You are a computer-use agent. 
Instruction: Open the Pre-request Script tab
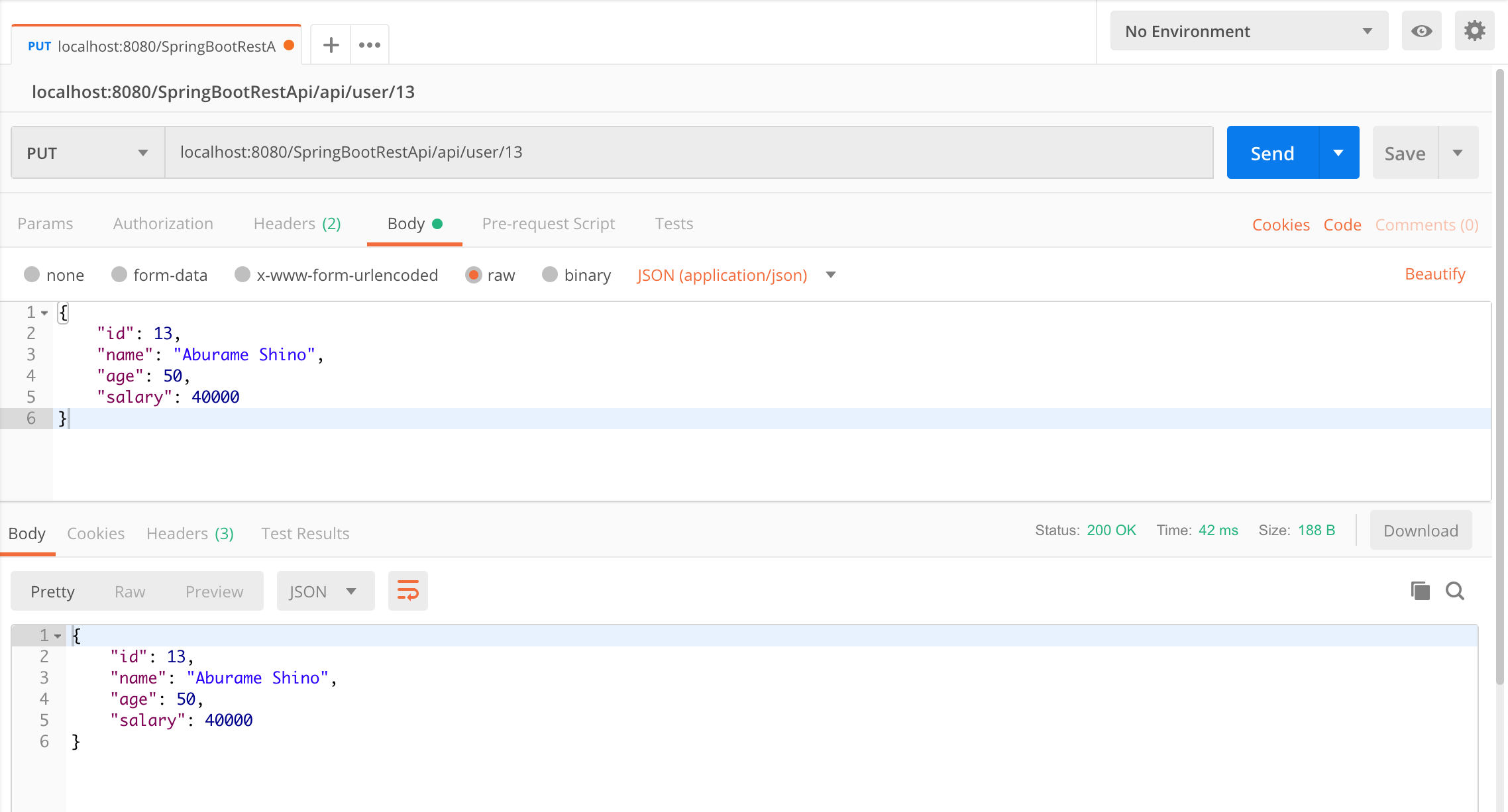point(548,224)
